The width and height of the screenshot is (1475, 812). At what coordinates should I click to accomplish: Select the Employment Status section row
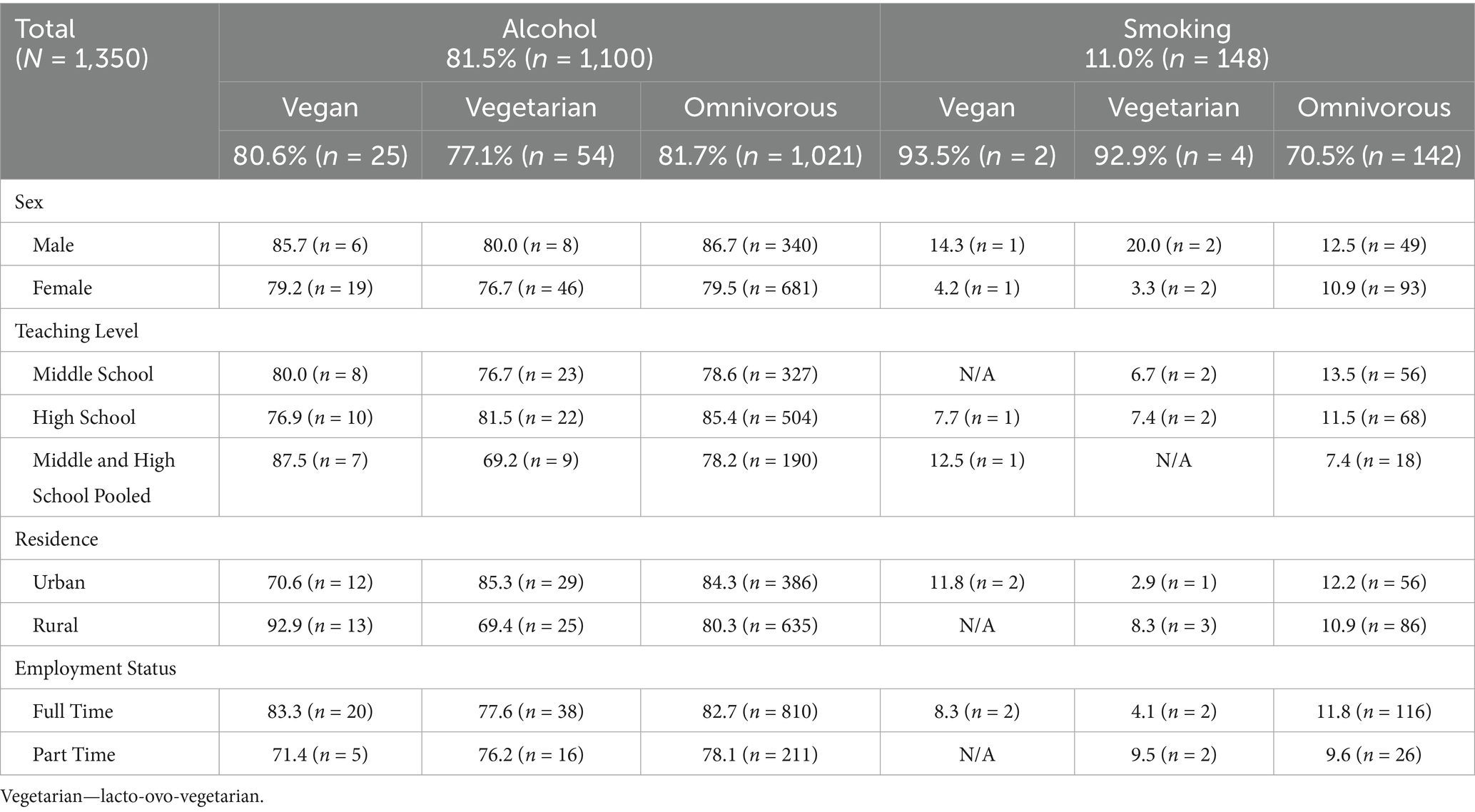point(95,668)
